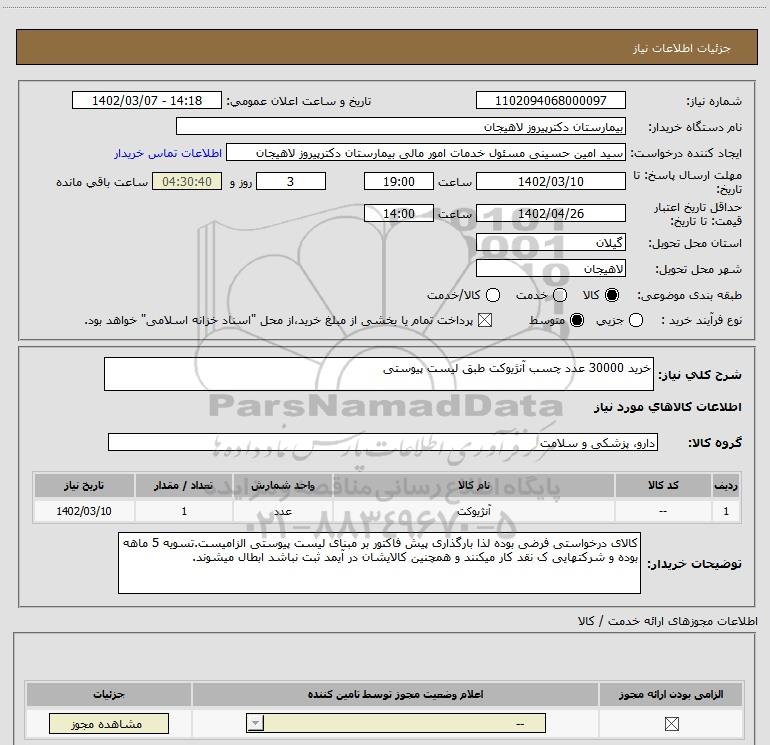Viewport: 770px width, 745px height.
Task: Click the شماره نیاز field 1102094068000097
Action: coord(550,100)
